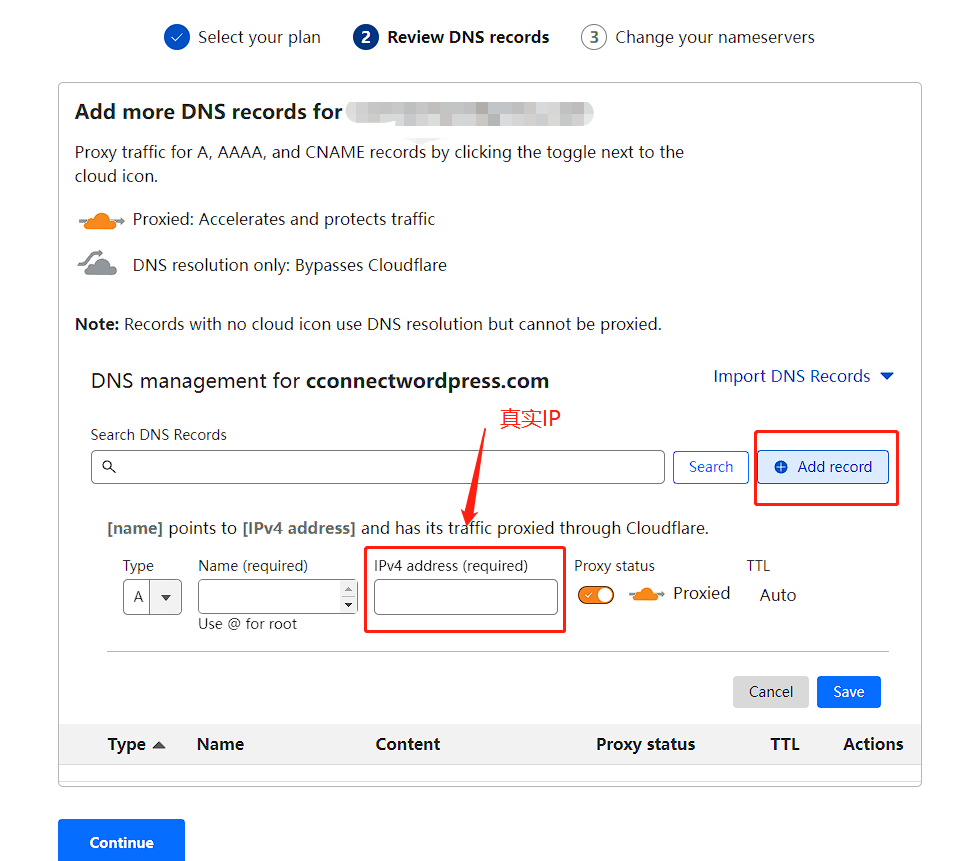This screenshot has width=960, height=861.
Task: Click the 'Proxied' status label in form
Action: (x=702, y=593)
